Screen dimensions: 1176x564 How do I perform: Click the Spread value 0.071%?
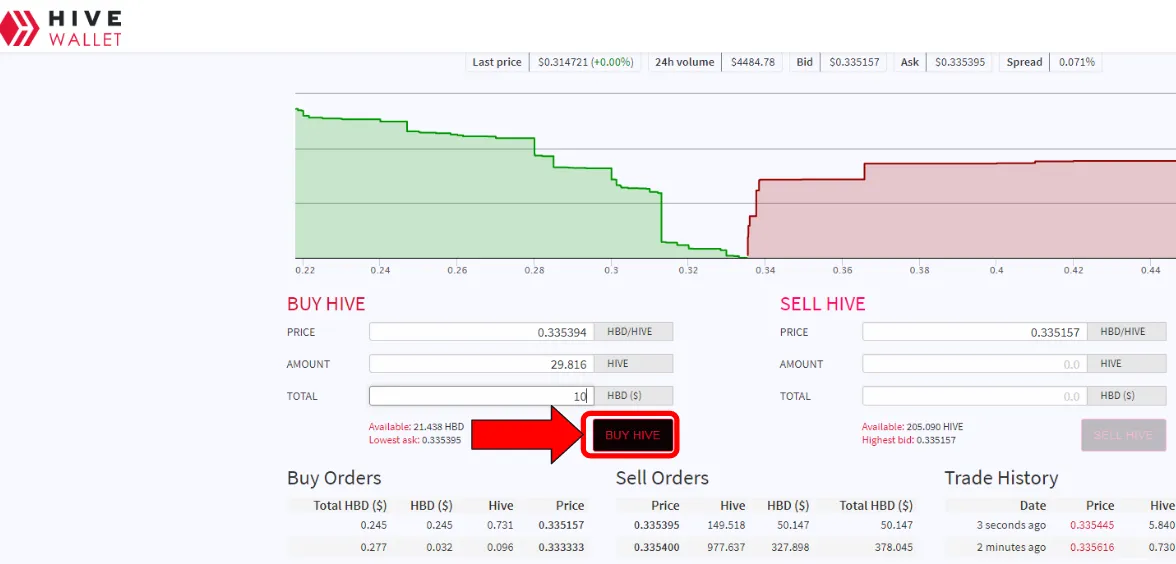coord(1076,62)
